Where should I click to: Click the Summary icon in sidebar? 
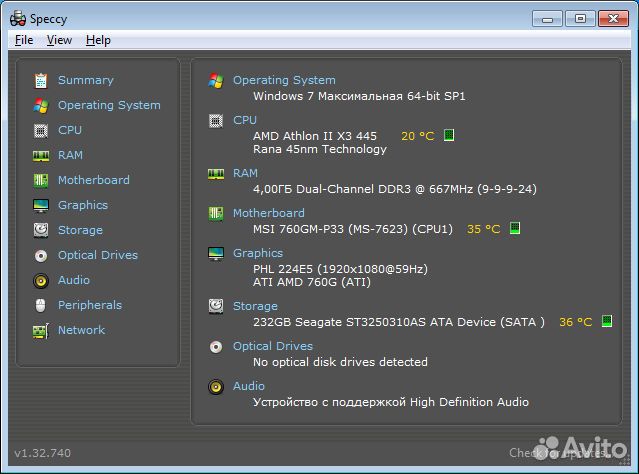point(40,80)
